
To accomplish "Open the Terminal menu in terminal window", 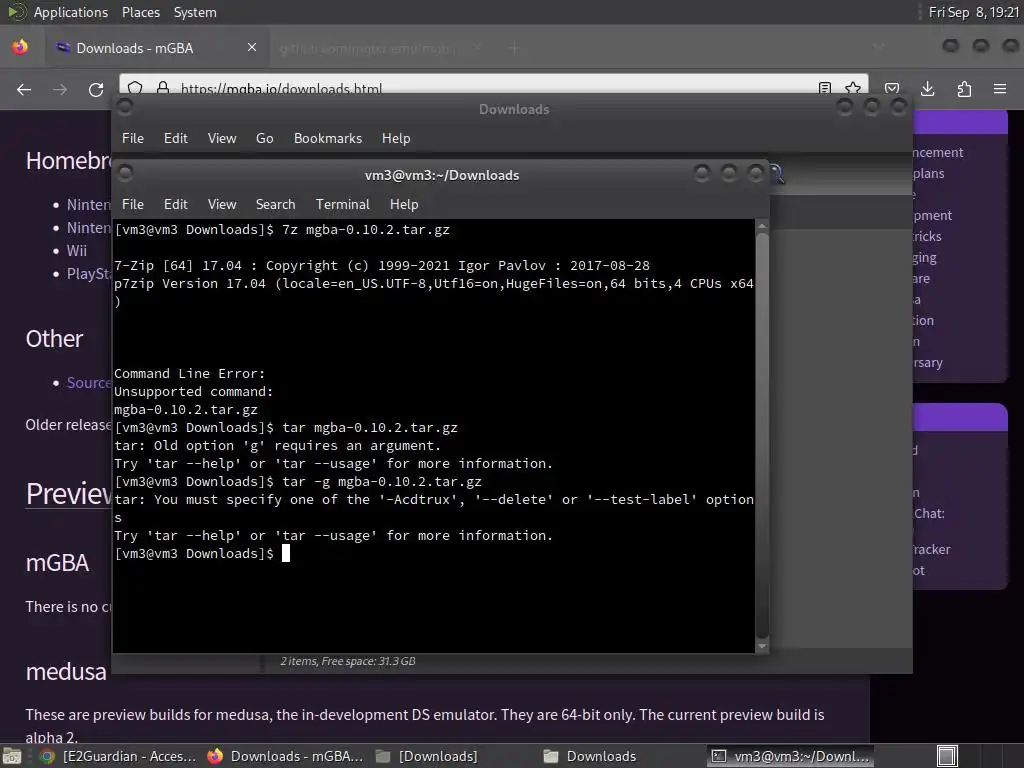I will click(343, 204).
